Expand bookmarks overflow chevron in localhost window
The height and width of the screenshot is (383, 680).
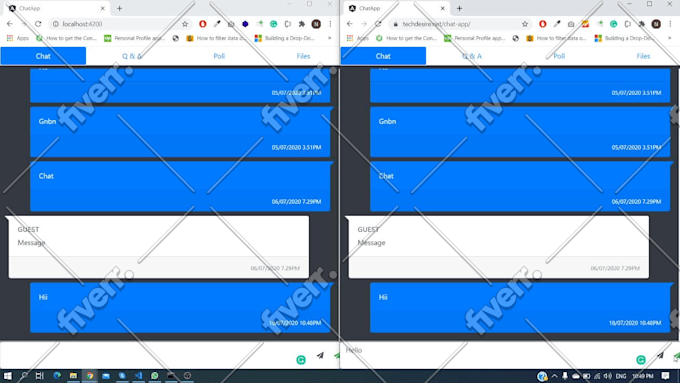point(330,38)
